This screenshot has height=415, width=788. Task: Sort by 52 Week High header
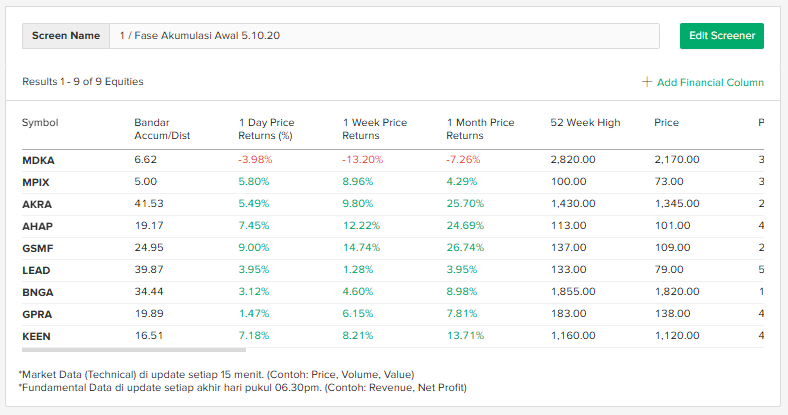[585, 123]
